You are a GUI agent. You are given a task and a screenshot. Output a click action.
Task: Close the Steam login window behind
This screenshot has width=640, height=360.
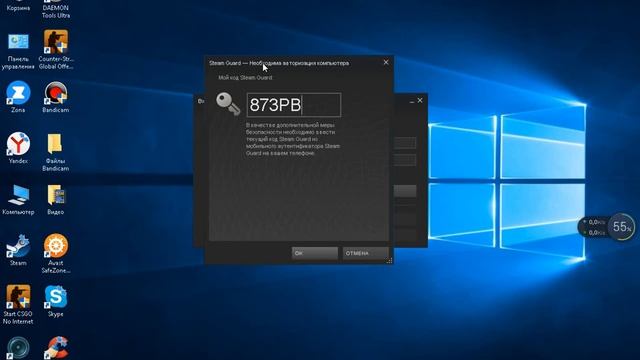pos(420,100)
